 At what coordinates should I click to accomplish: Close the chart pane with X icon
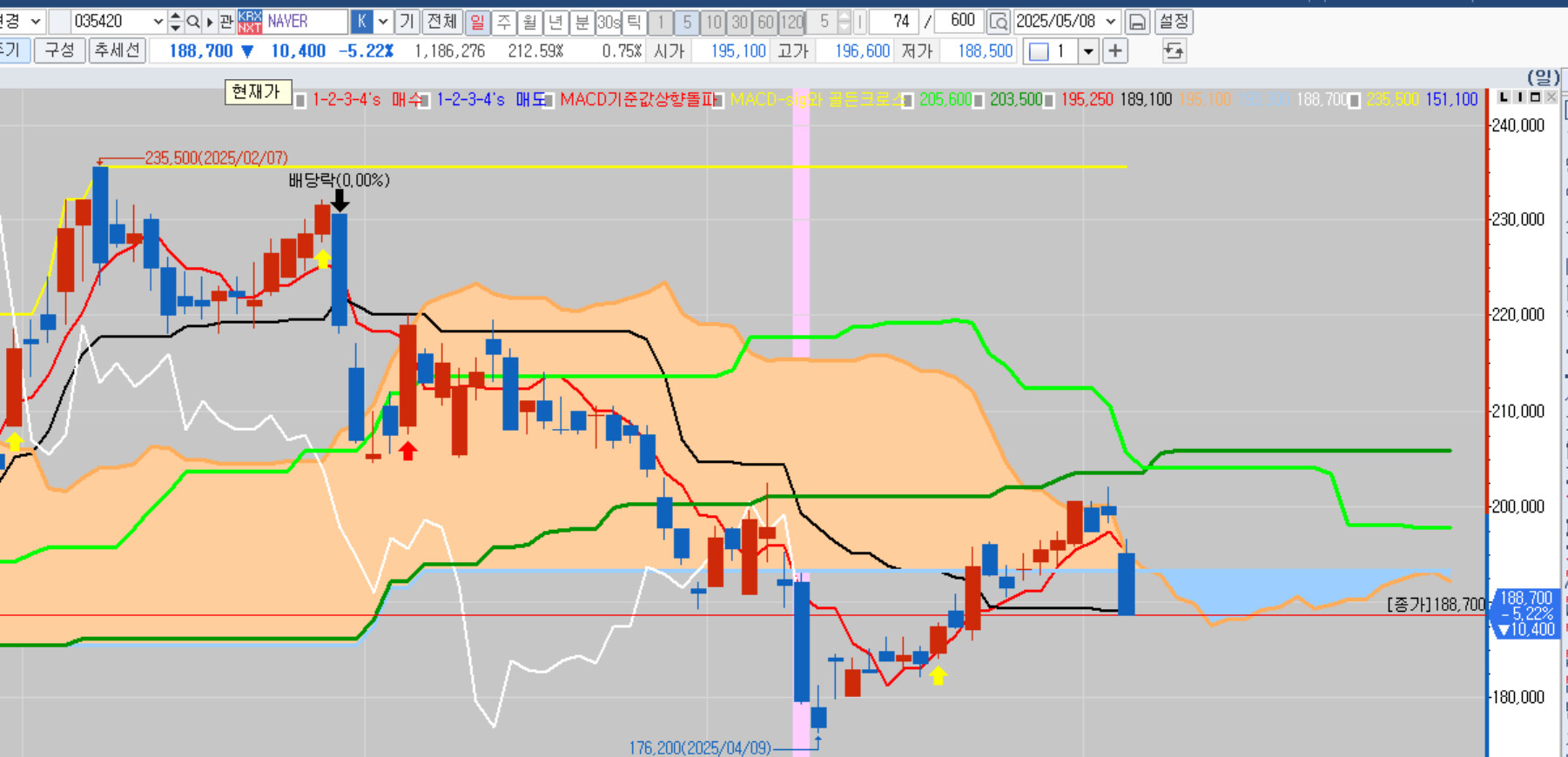tap(1551, 97)
